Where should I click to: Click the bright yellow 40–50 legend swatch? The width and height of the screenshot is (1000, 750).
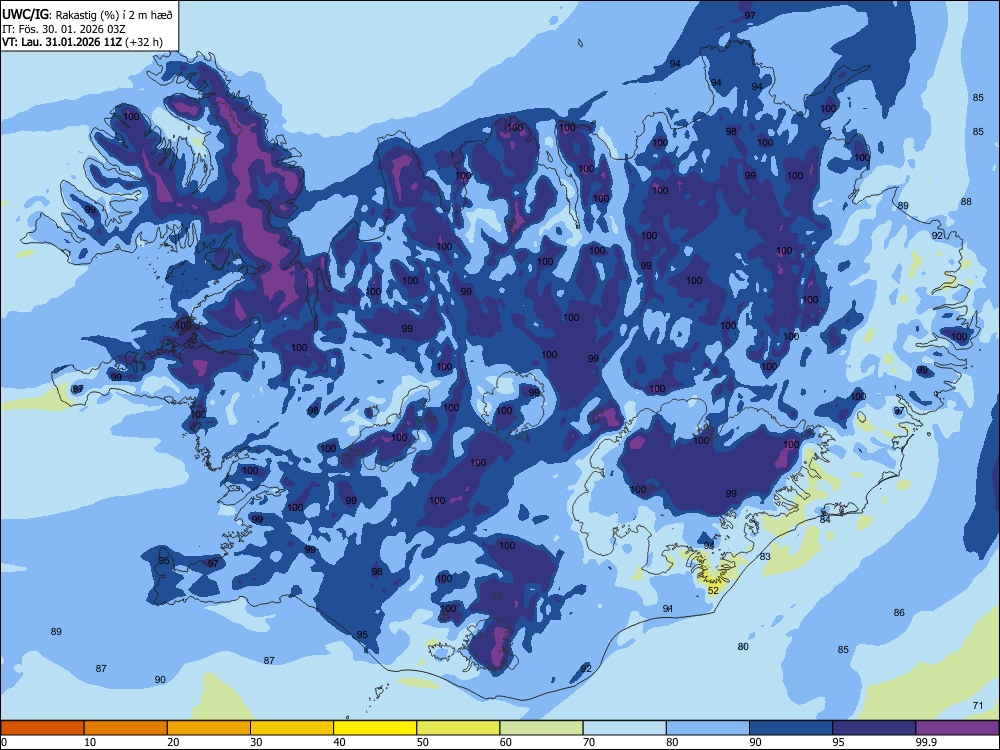click(x=375, y=728)
